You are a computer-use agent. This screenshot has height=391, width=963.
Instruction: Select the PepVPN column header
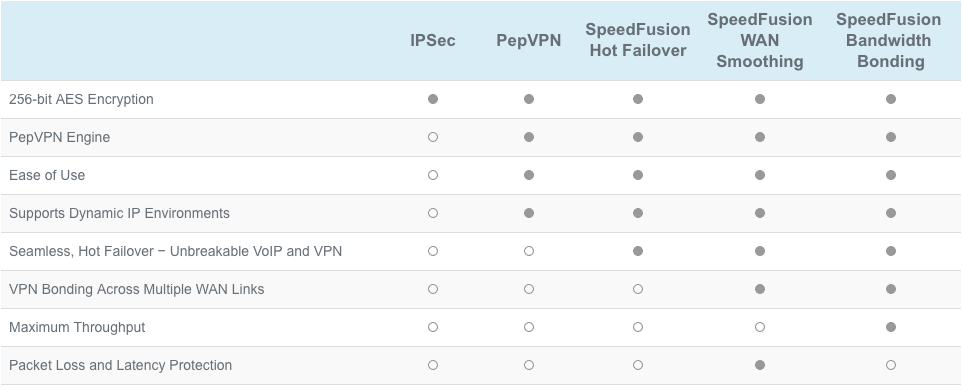529,41
